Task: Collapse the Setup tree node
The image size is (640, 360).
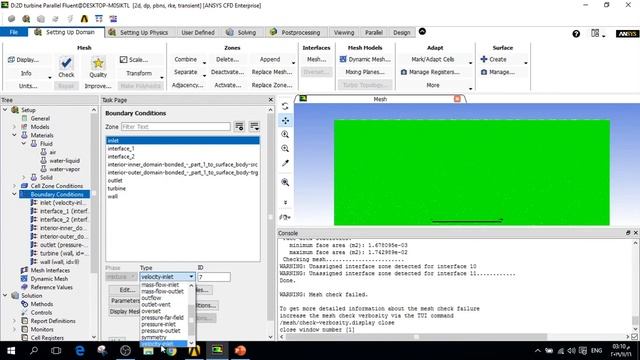Action: point(5,110)
